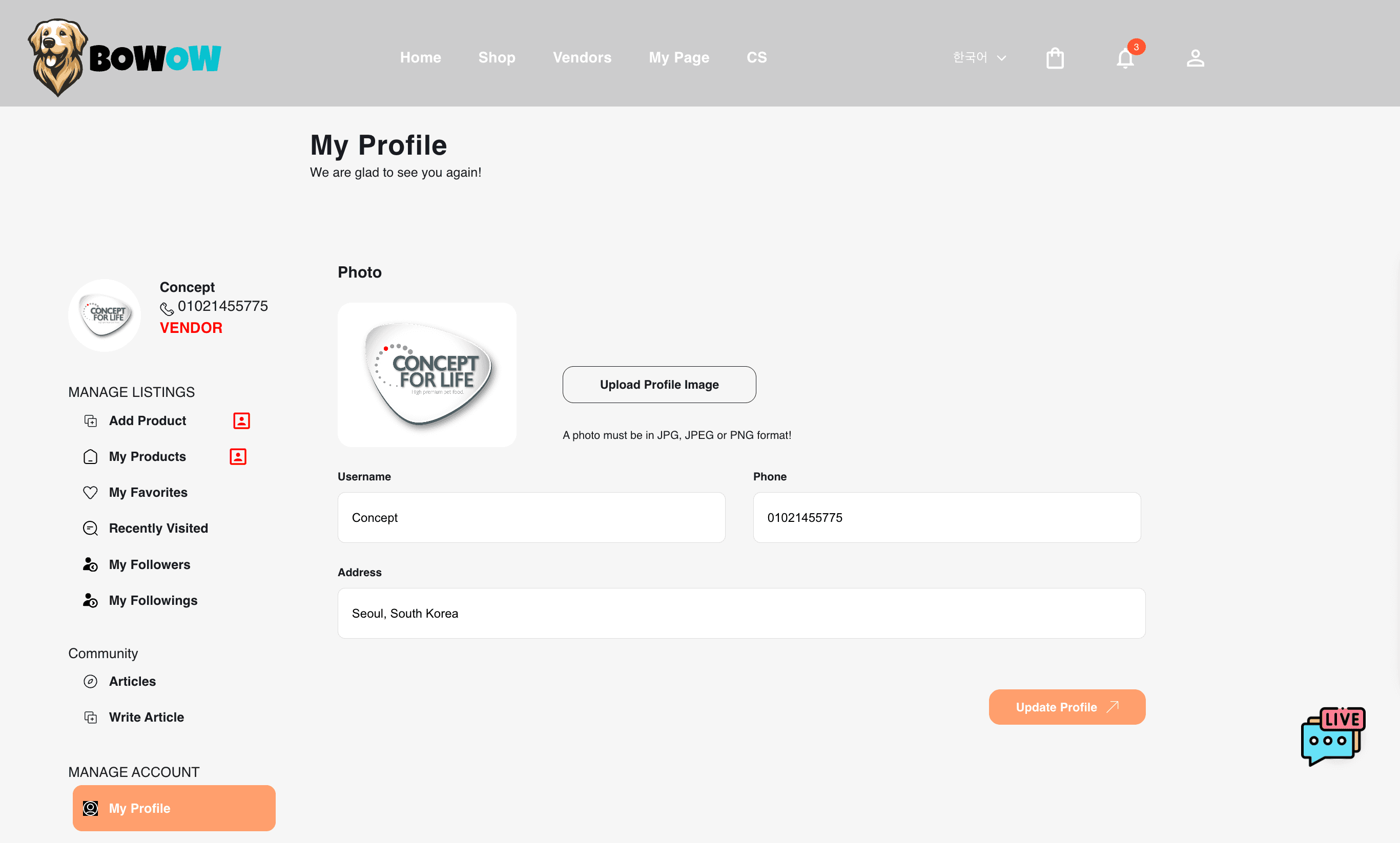Screen dimensions: 1400x843
Task: Open My Followers in the sidebar
Action: 150,564
